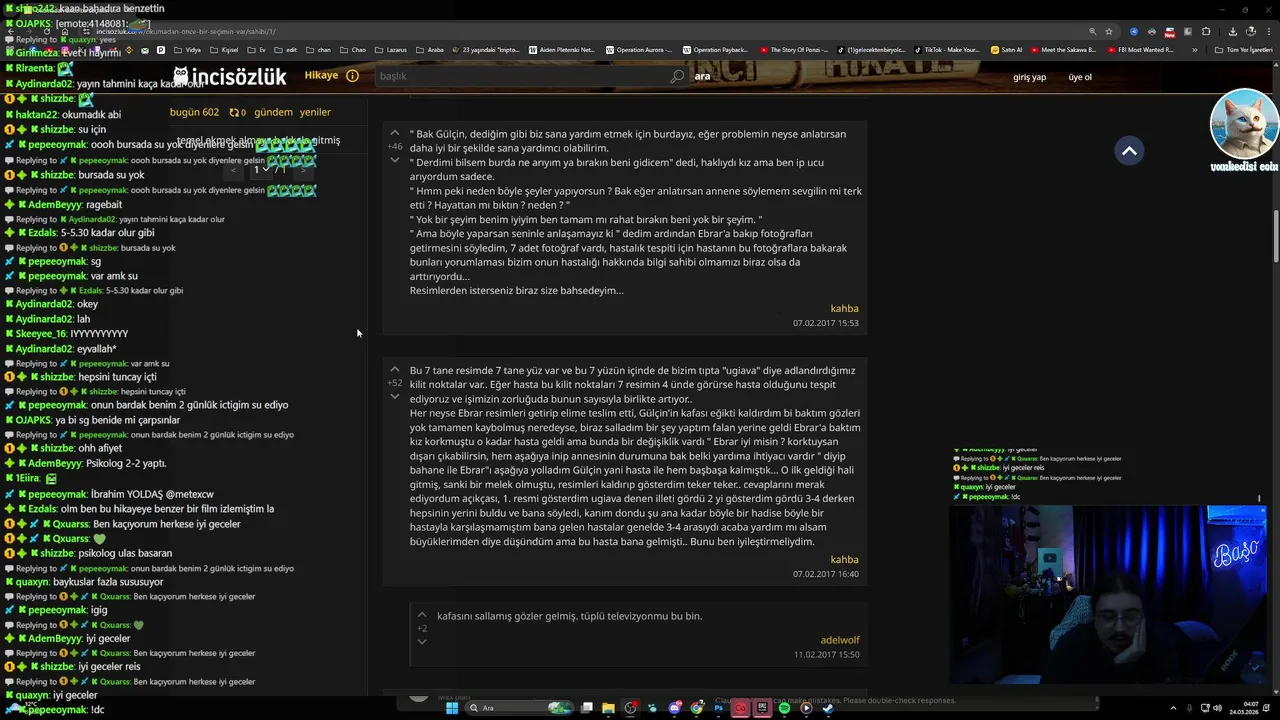The height and width of the screenshot is (720, 1280).
Task: Open Spotify from the taskbar
Action: [x=784, y=708]
